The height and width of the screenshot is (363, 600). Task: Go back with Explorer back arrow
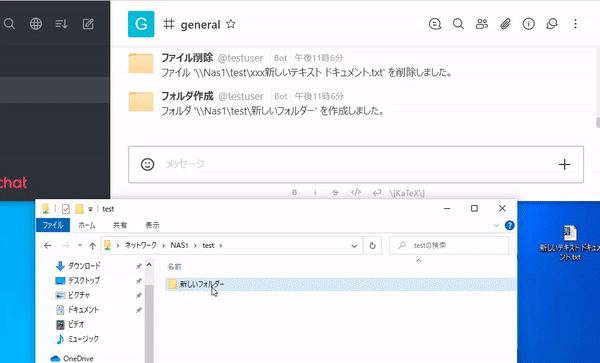(47, 246)
